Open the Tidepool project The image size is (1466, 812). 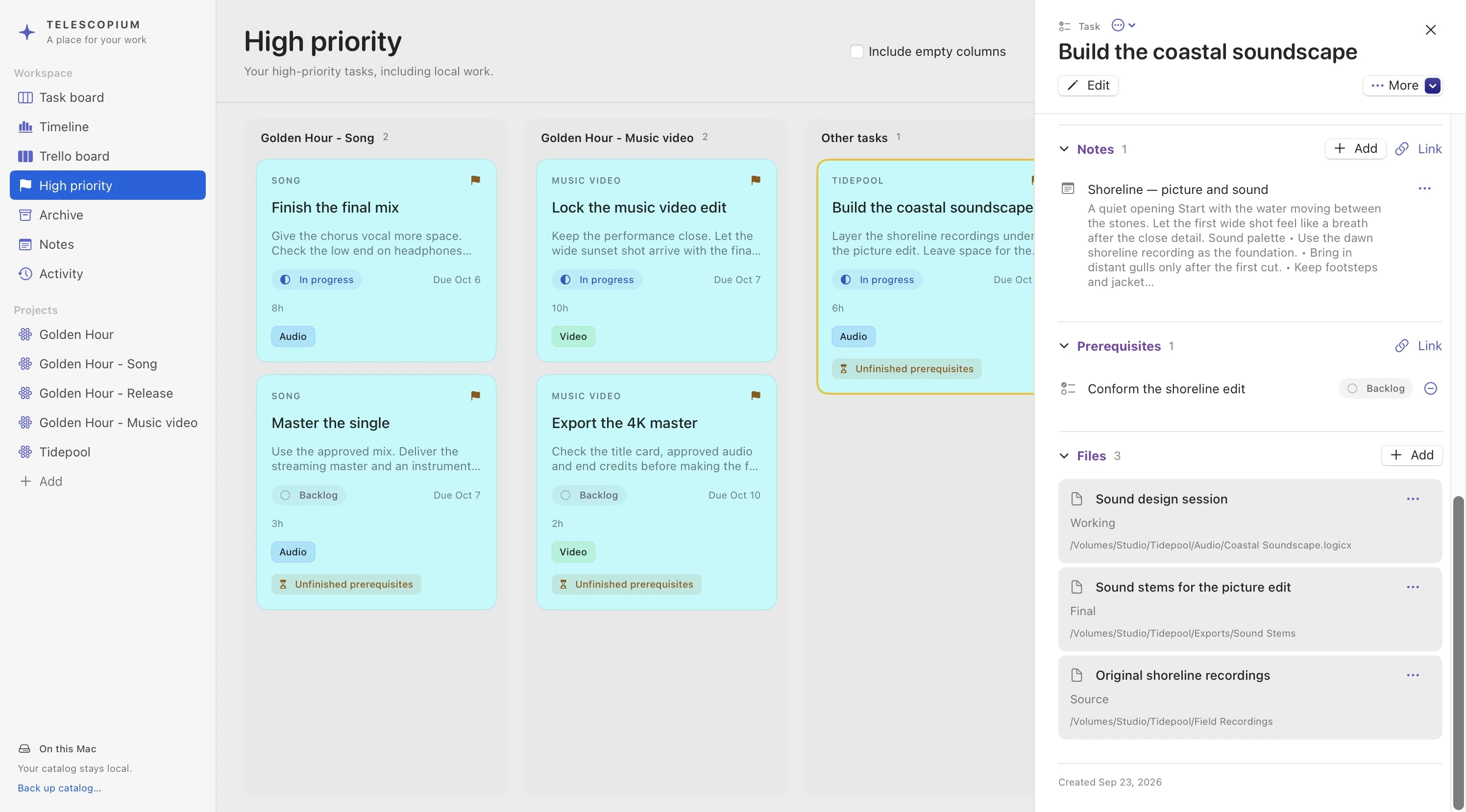coord(108,452)
